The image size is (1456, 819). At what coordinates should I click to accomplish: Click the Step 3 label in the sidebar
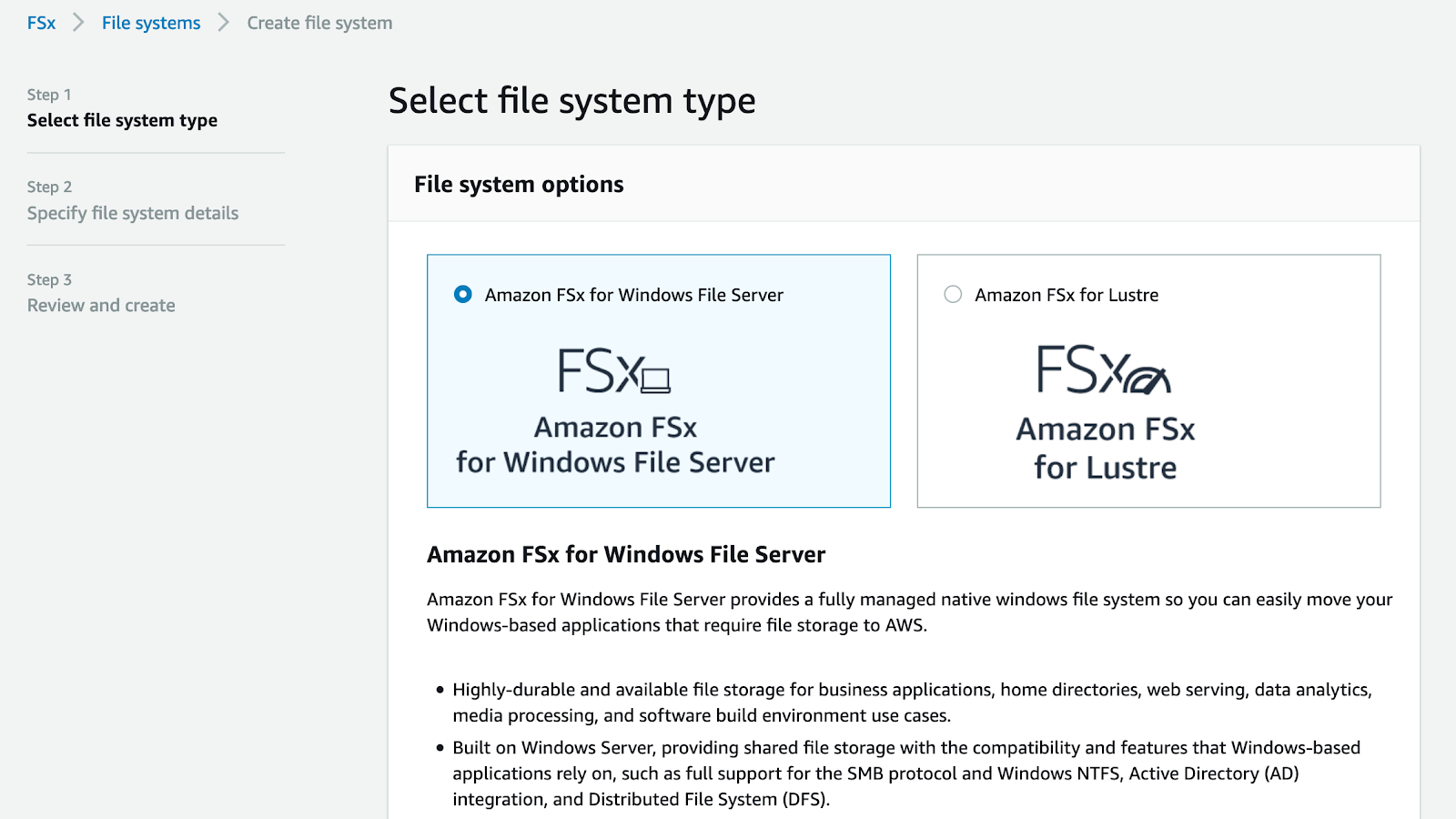[x=49, y=279]
